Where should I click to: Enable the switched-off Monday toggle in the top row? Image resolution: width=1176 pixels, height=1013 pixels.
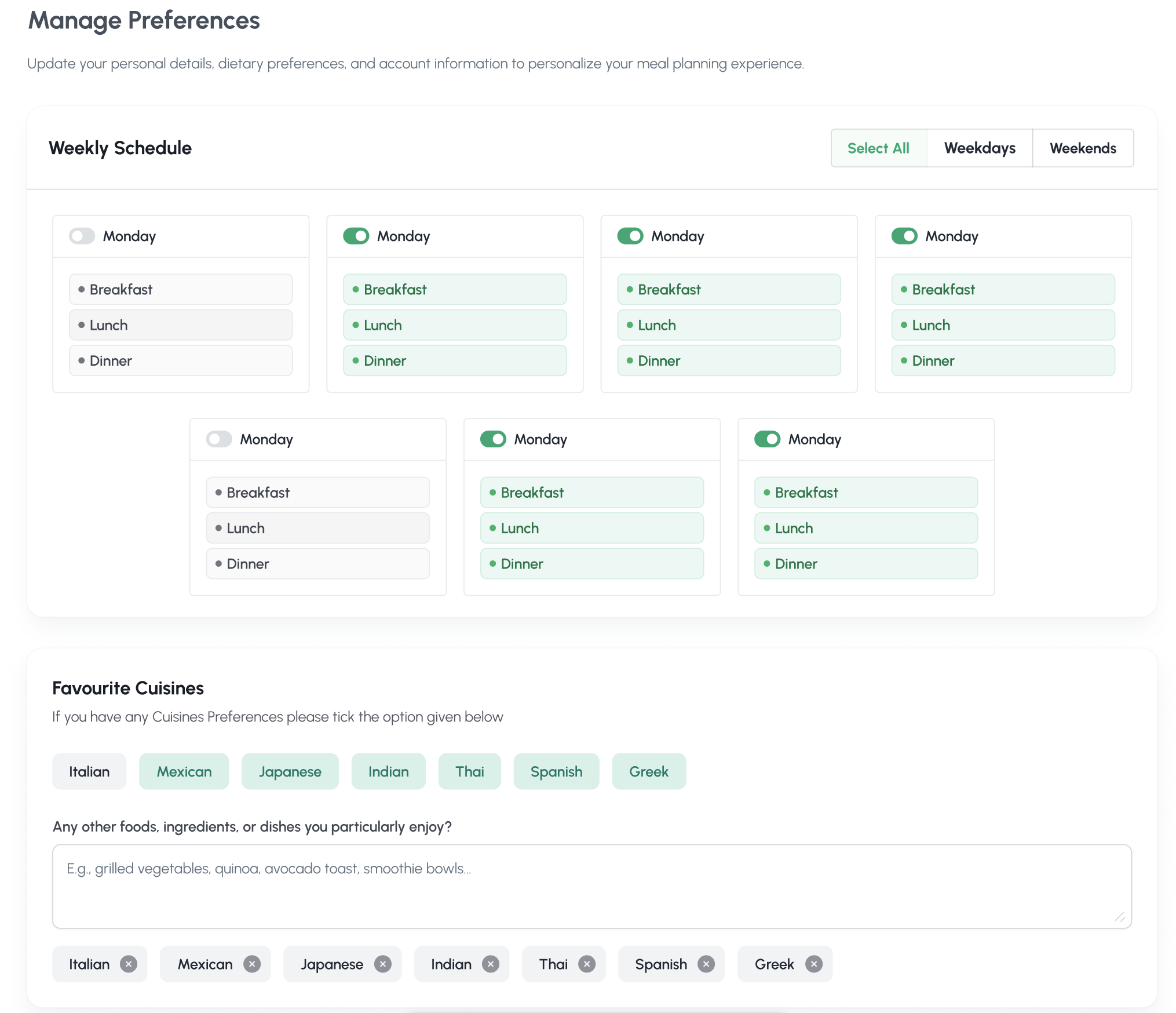(x=82, y=236)
